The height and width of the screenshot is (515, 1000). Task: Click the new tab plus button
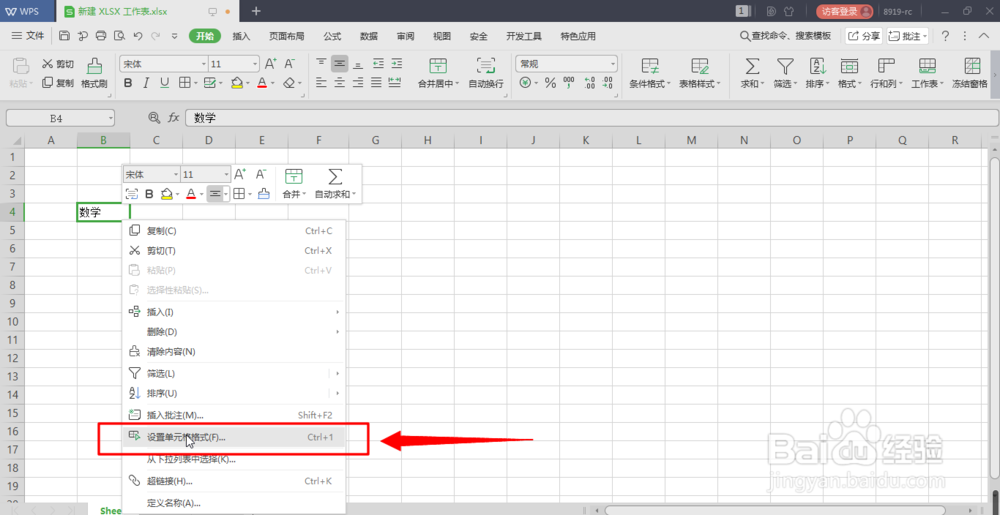pos(256,11)
